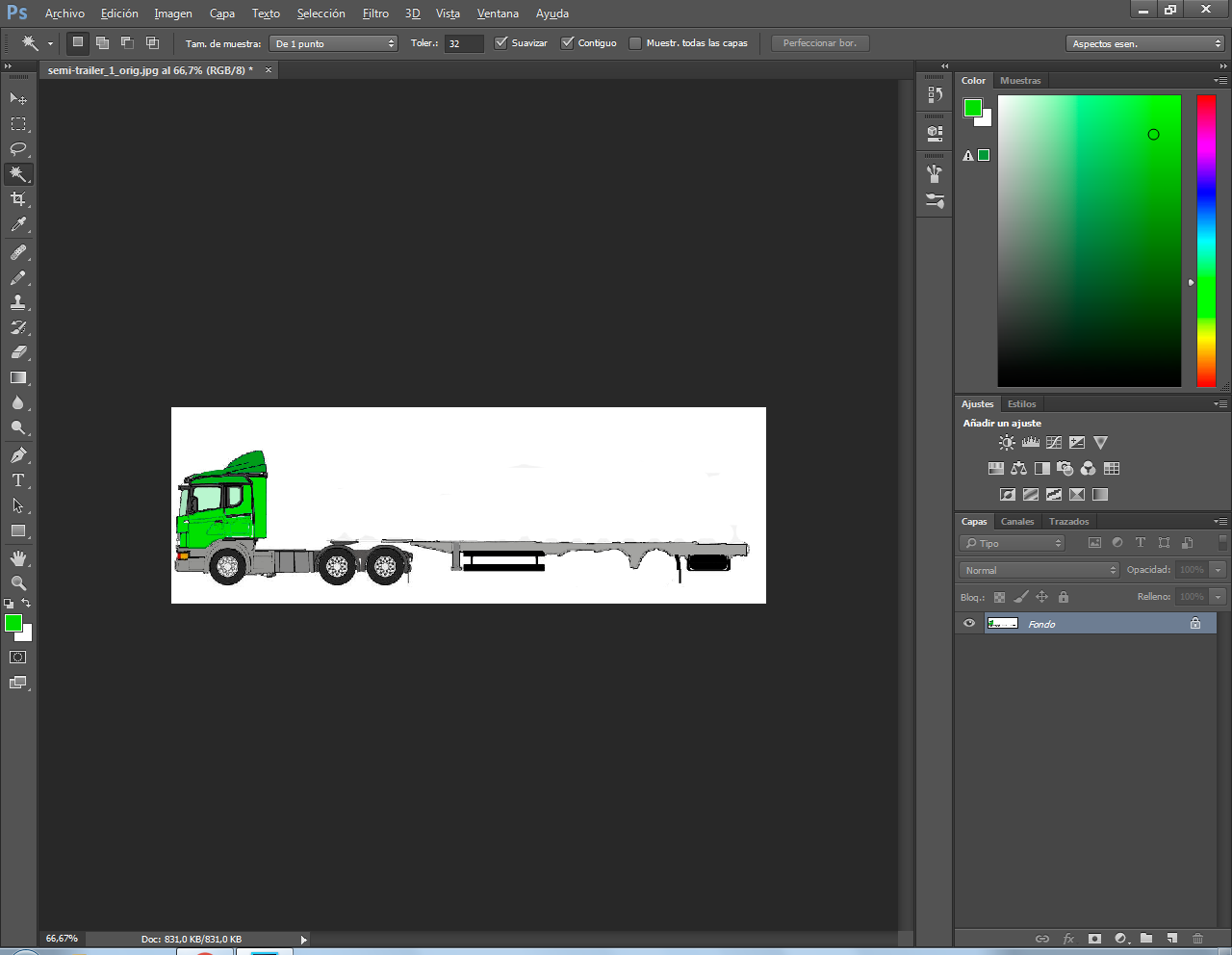Select the Eraser tool

click(18, 352)
